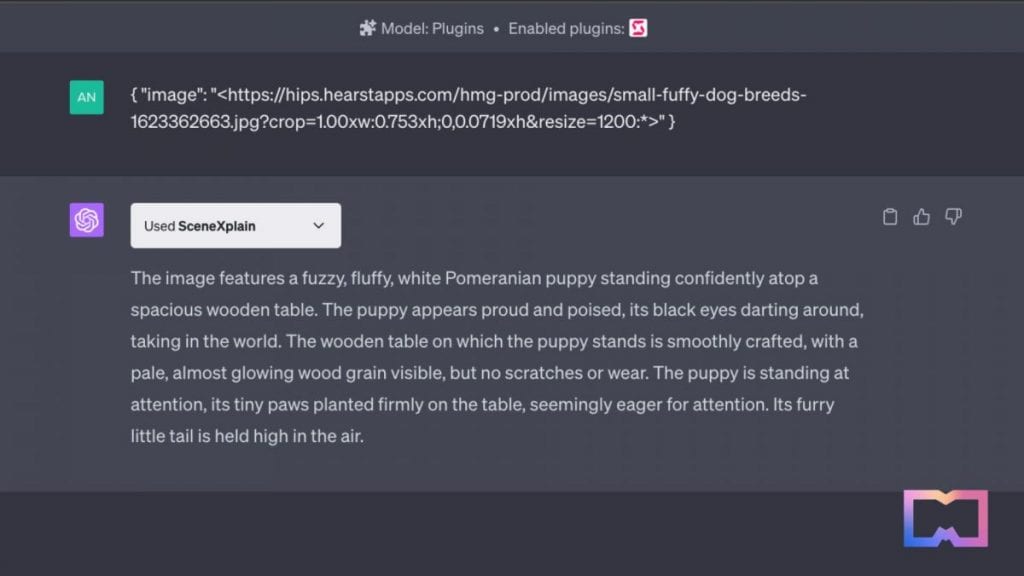
Task: Click the 1623362663.jpg crop parameters line
Action: [403, 121]
